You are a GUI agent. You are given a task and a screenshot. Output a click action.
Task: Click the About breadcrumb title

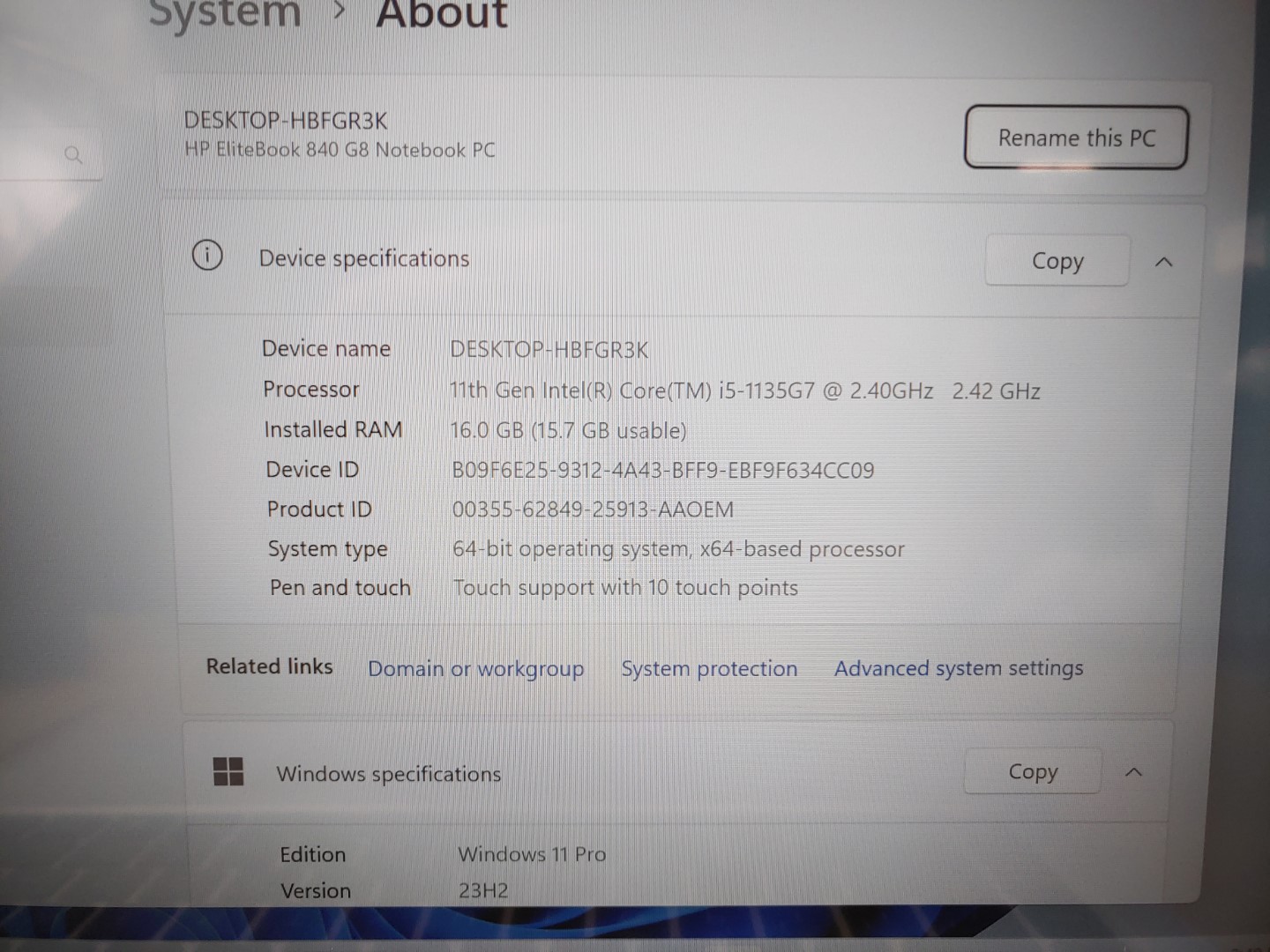point(442,13)
